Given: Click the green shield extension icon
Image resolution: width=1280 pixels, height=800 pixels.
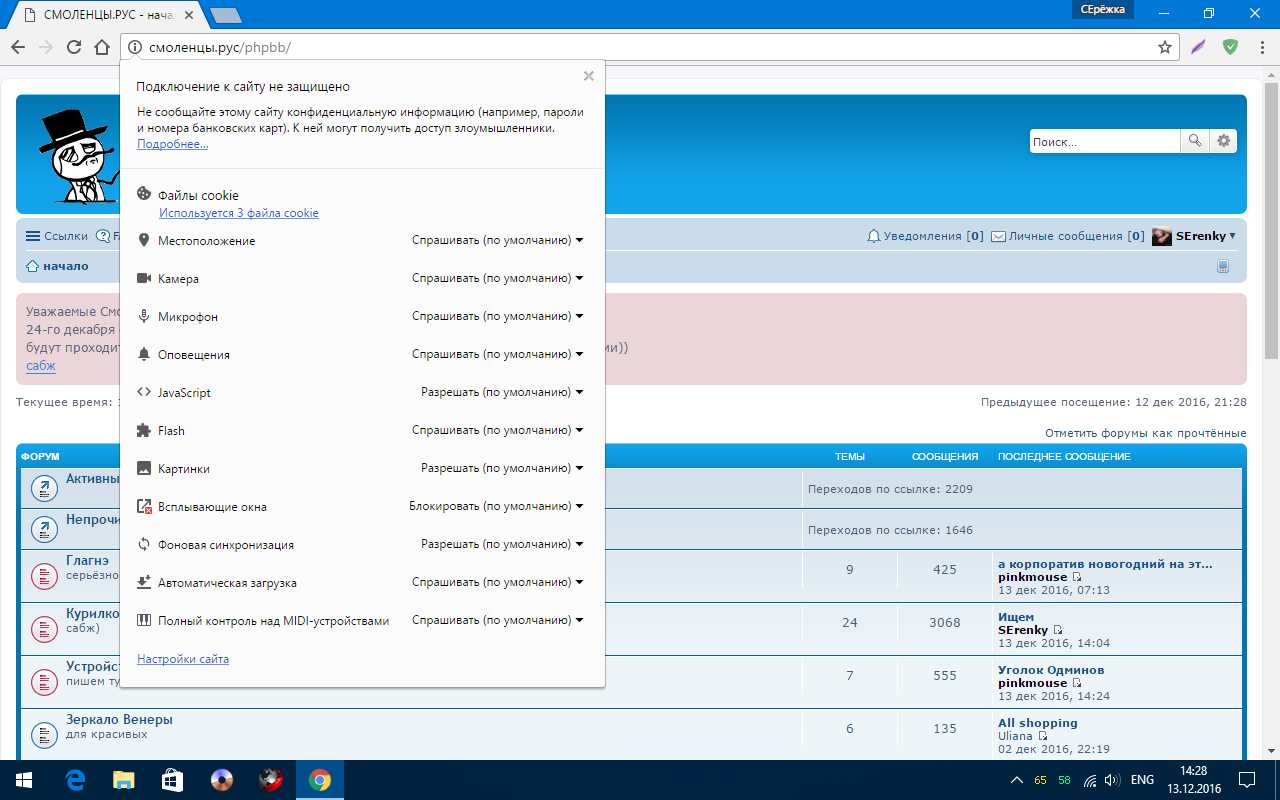Looking at the screenshot, I should point(1230,47).
